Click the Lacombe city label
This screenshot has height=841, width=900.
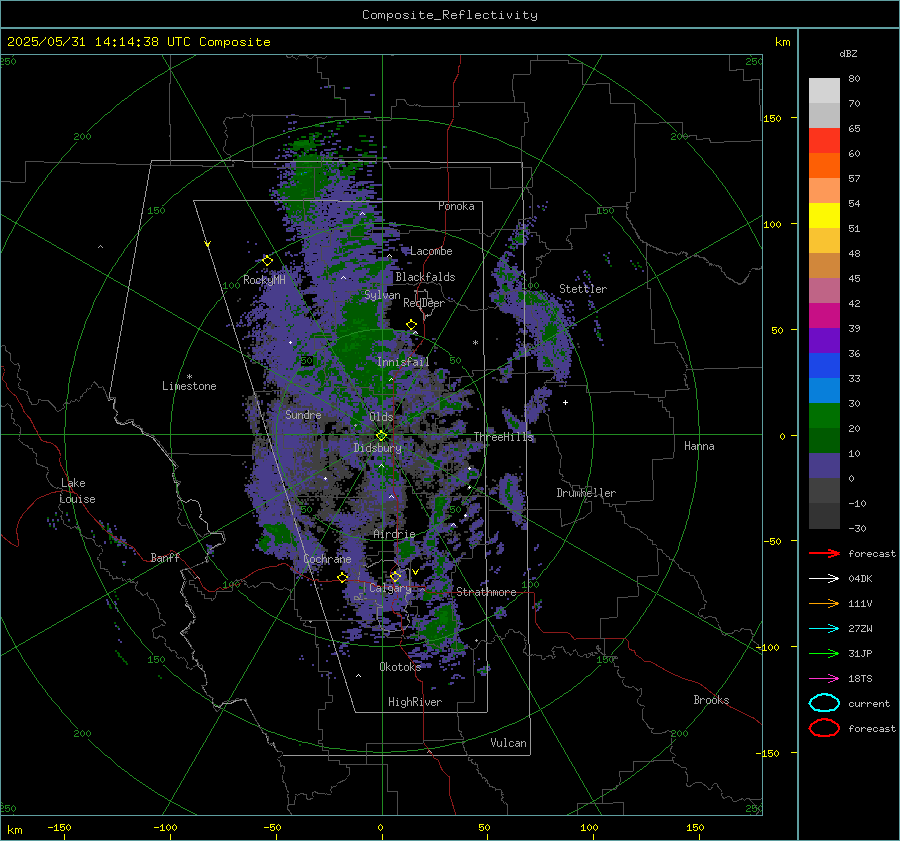tap(431, 251)
